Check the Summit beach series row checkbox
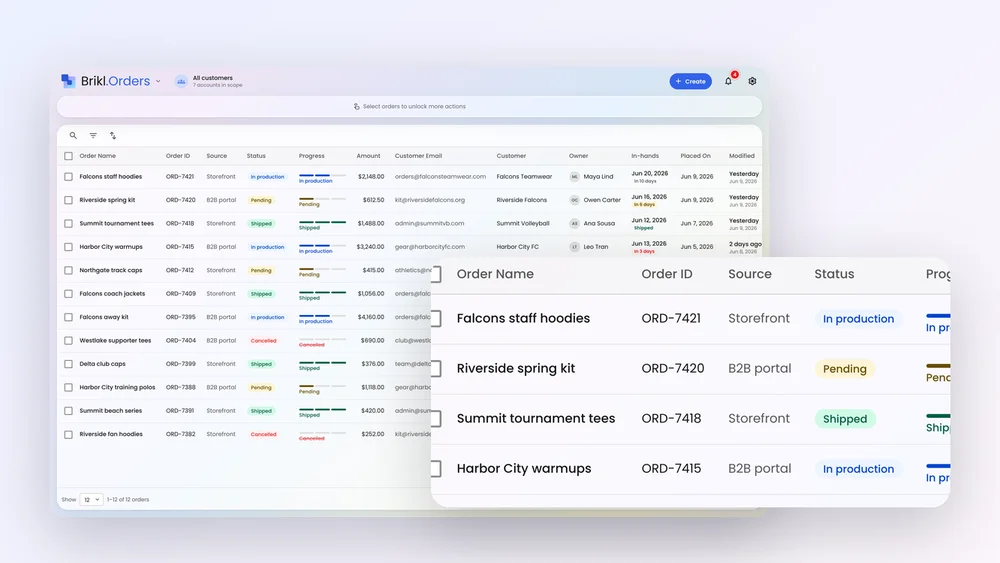This screenshot has width=1000, height=563. (68, 411)
